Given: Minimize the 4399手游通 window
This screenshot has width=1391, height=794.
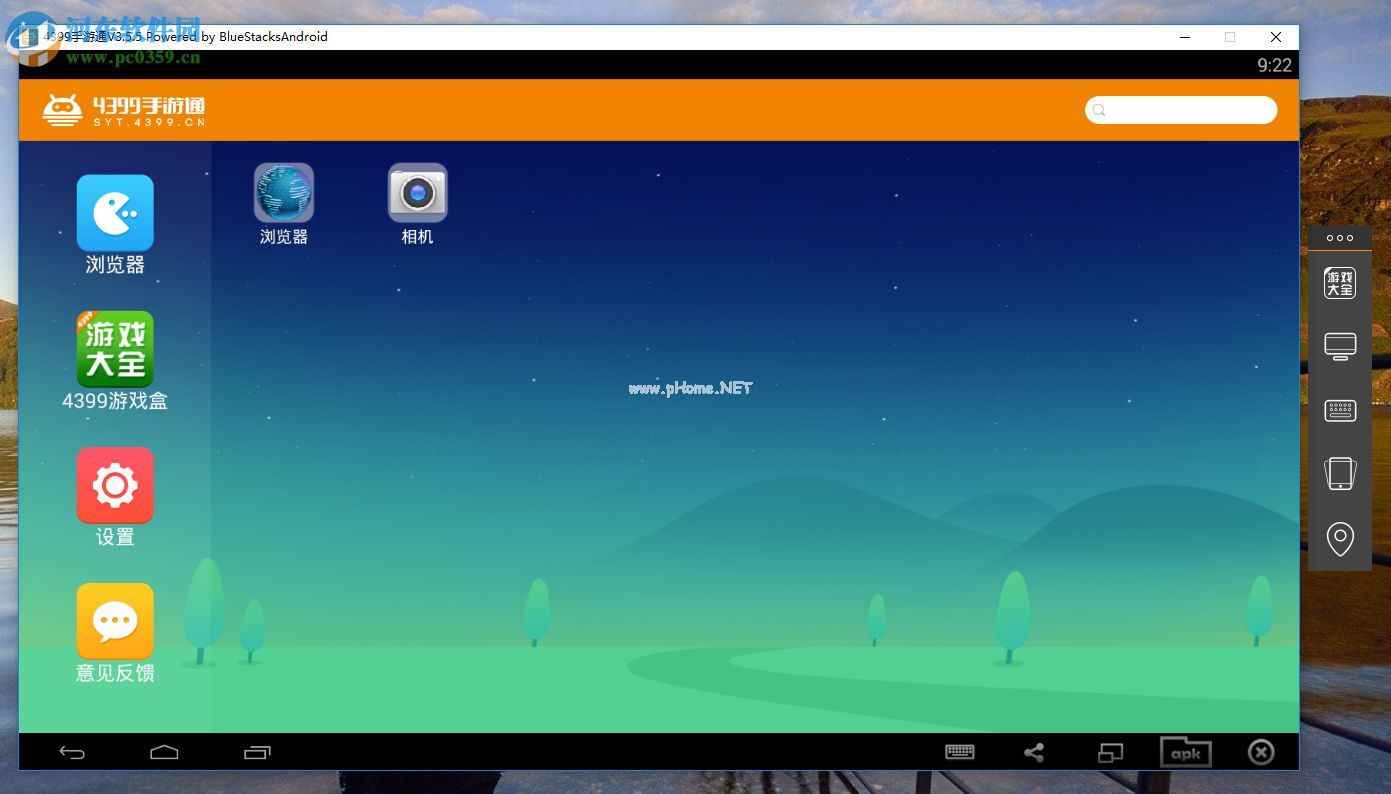Looking at the screenshot, I should point(1186,37).
